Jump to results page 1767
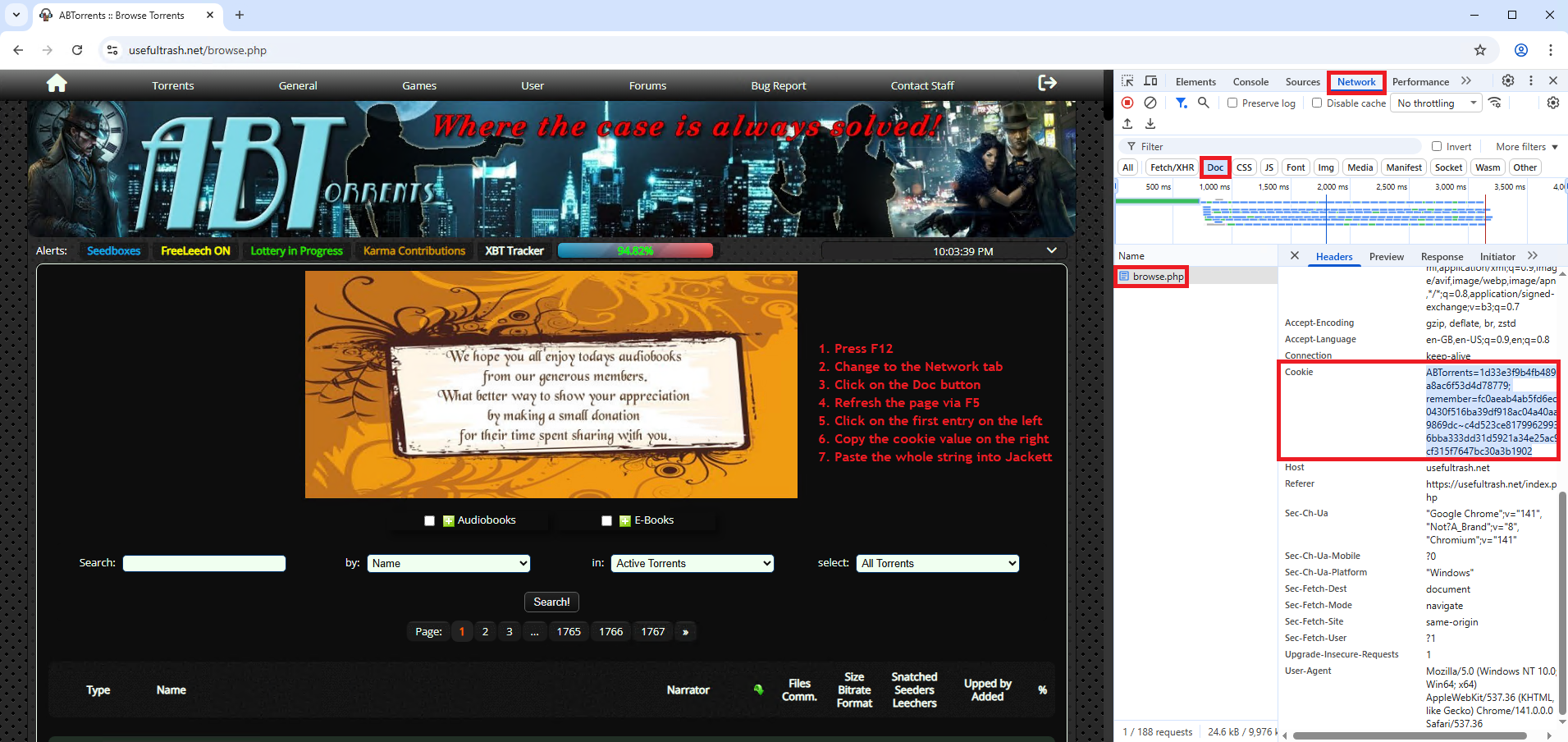The height and width of the screenshot is (742, 1568). (653, 631)
